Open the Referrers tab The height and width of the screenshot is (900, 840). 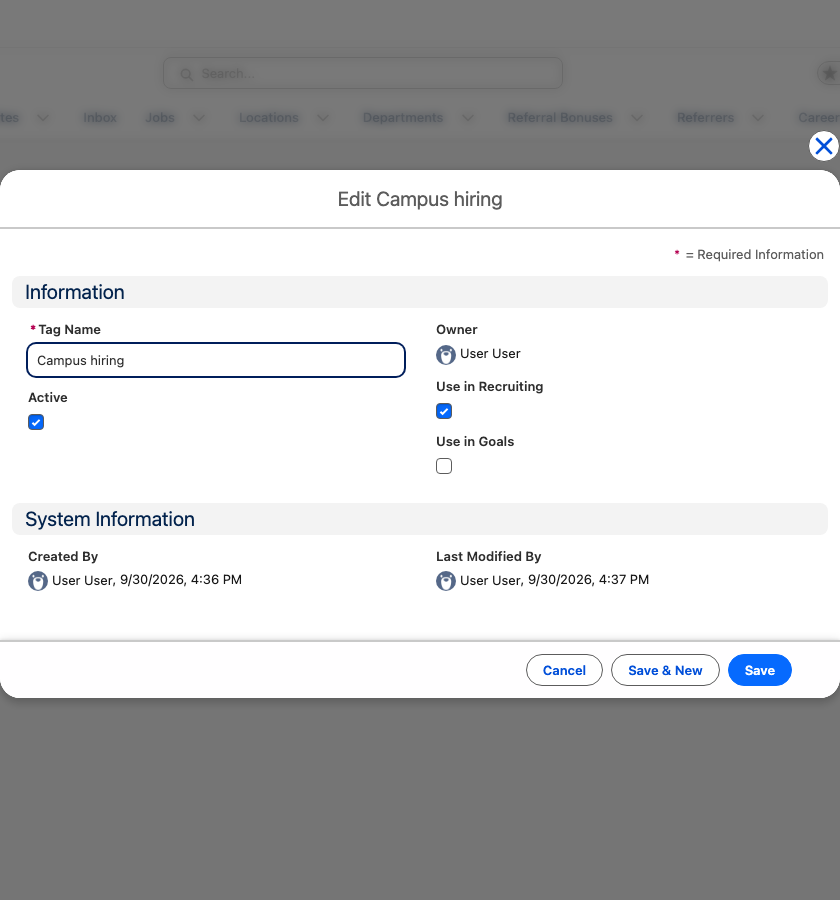coord(706,118)
